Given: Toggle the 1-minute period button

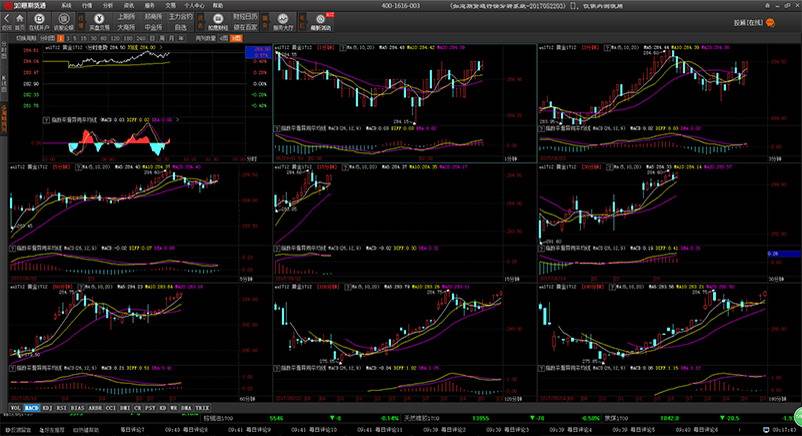Looking at the screenshot, I should pos(61,38).
